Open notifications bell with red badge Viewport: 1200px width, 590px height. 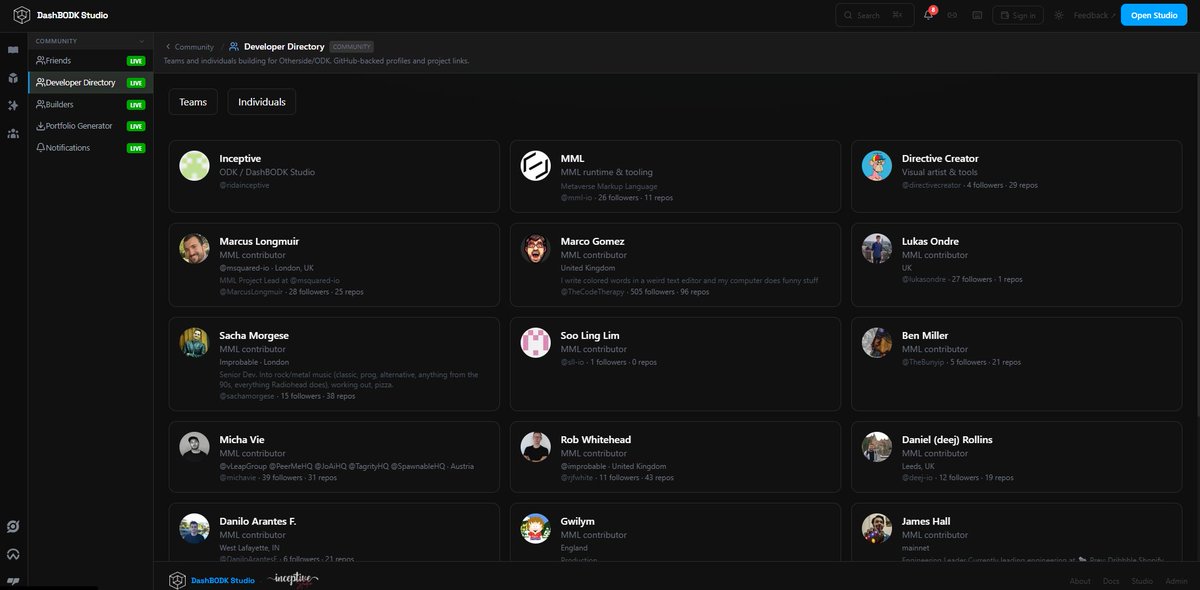tap(929, 15)
